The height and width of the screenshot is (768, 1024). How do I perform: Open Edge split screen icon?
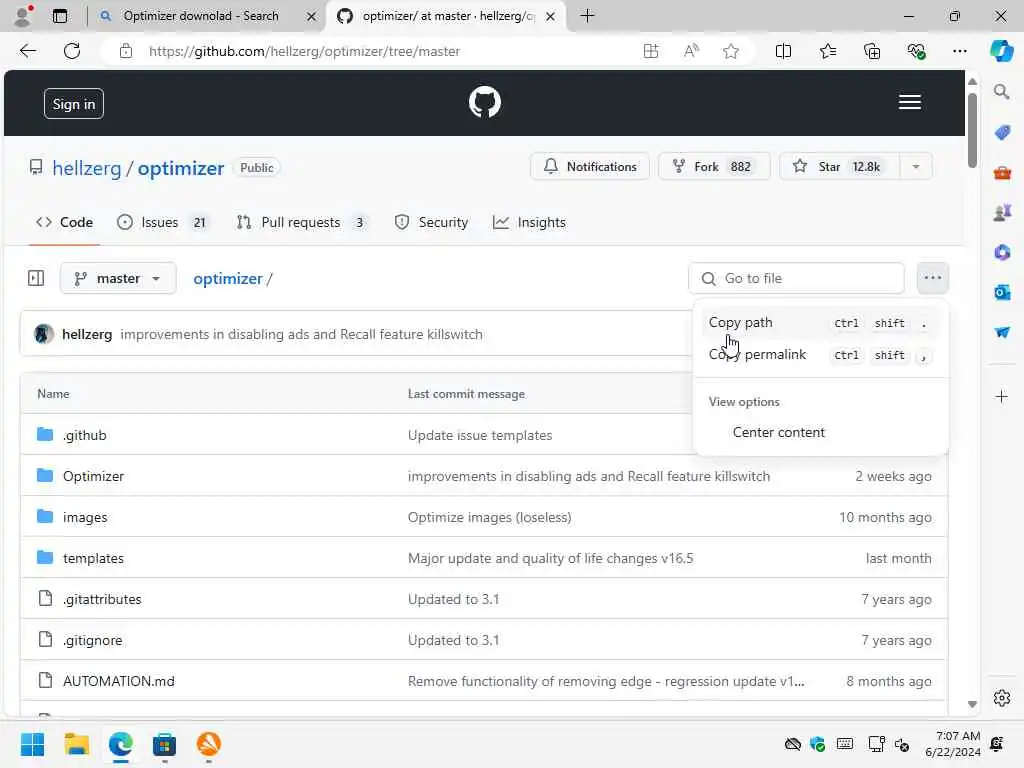783,51
